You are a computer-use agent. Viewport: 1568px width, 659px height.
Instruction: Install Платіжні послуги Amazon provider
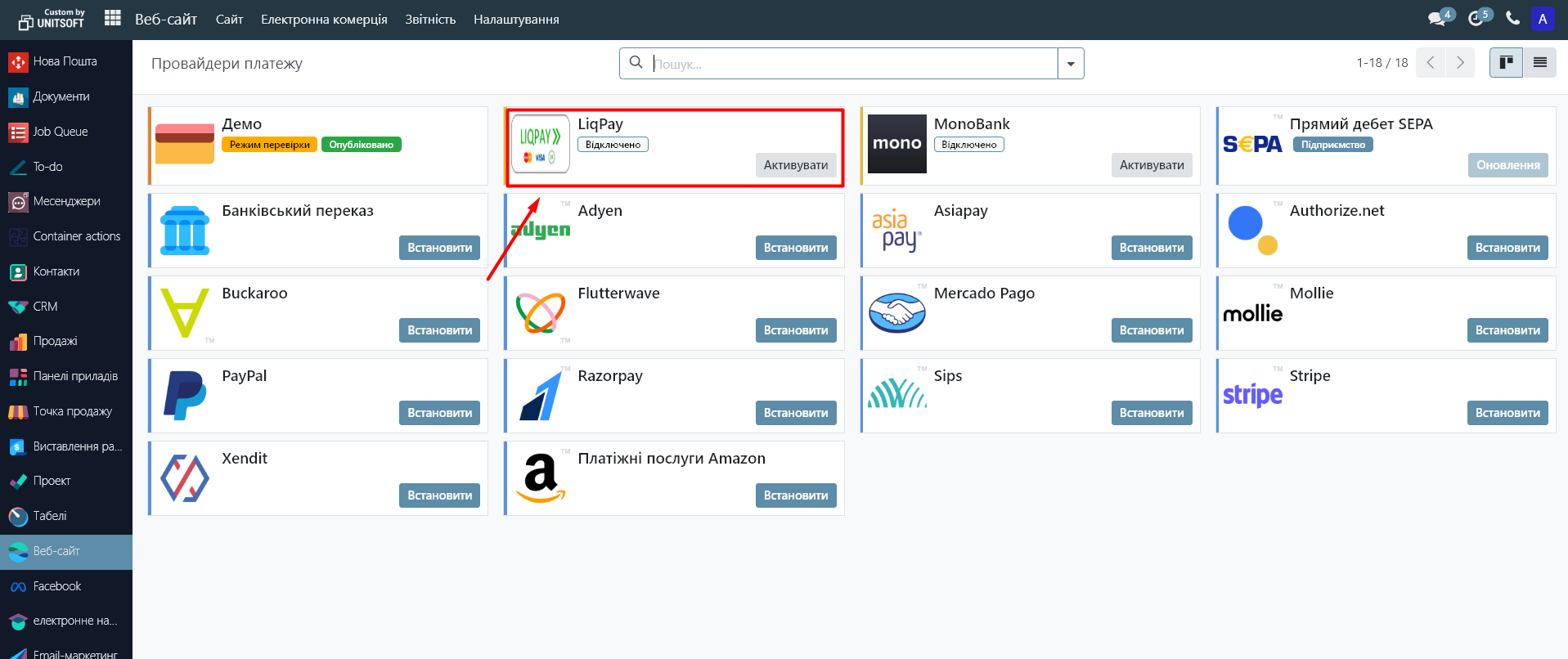(796, 495)
